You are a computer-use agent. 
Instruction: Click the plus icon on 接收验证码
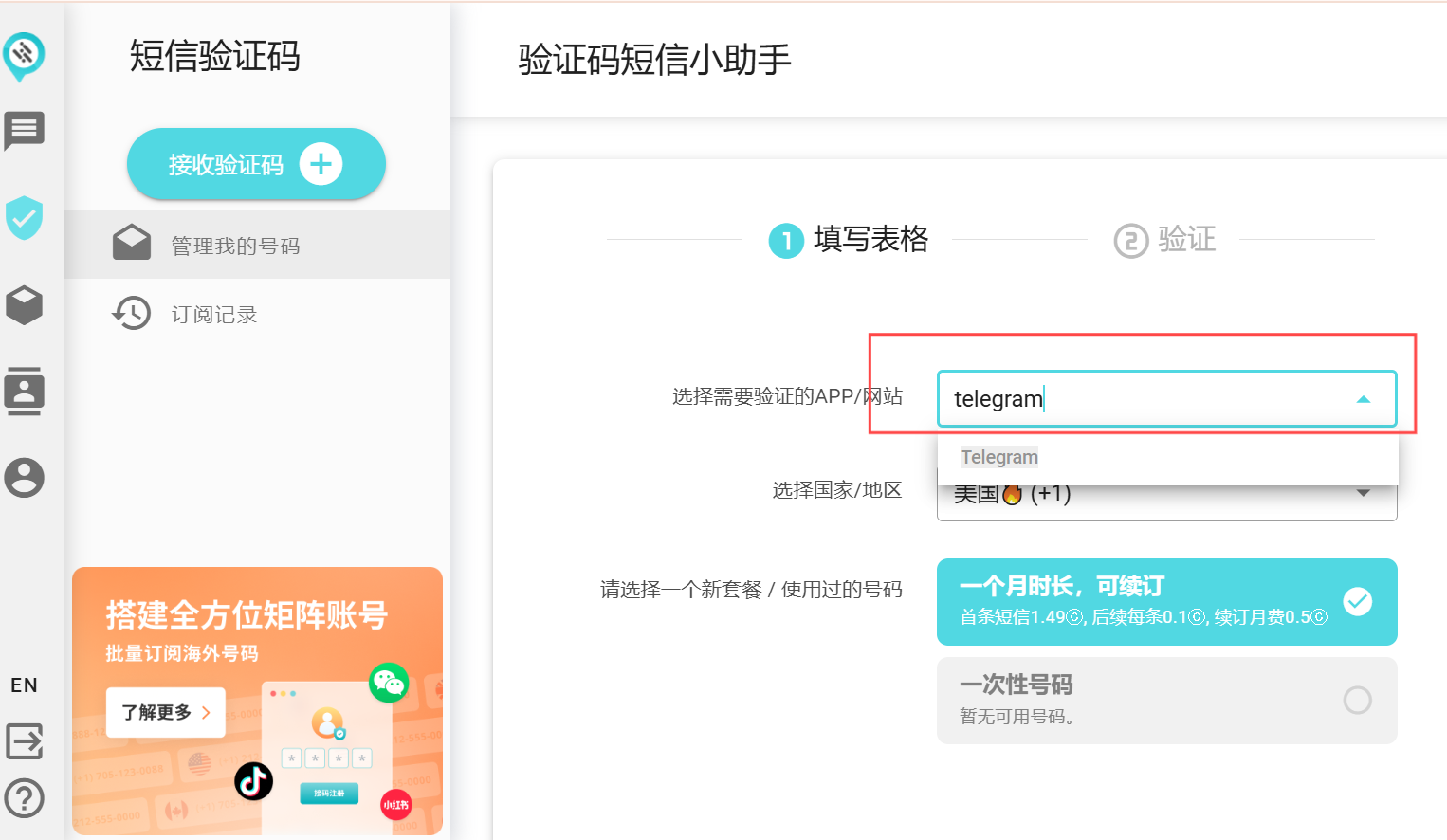click(321, 164)
